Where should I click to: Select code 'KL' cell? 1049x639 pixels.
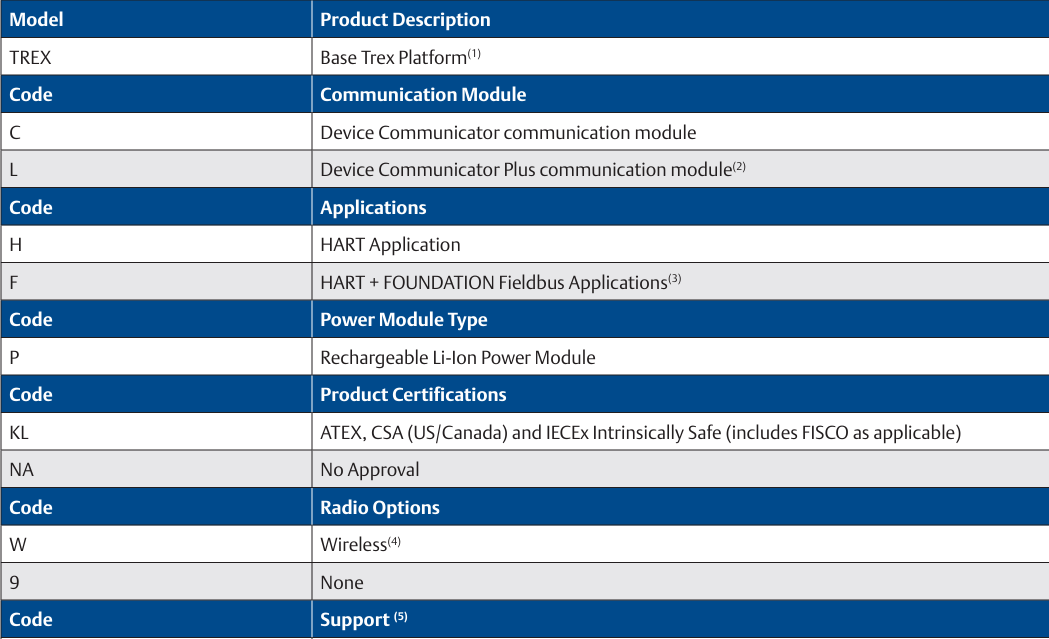pos(156,432)
